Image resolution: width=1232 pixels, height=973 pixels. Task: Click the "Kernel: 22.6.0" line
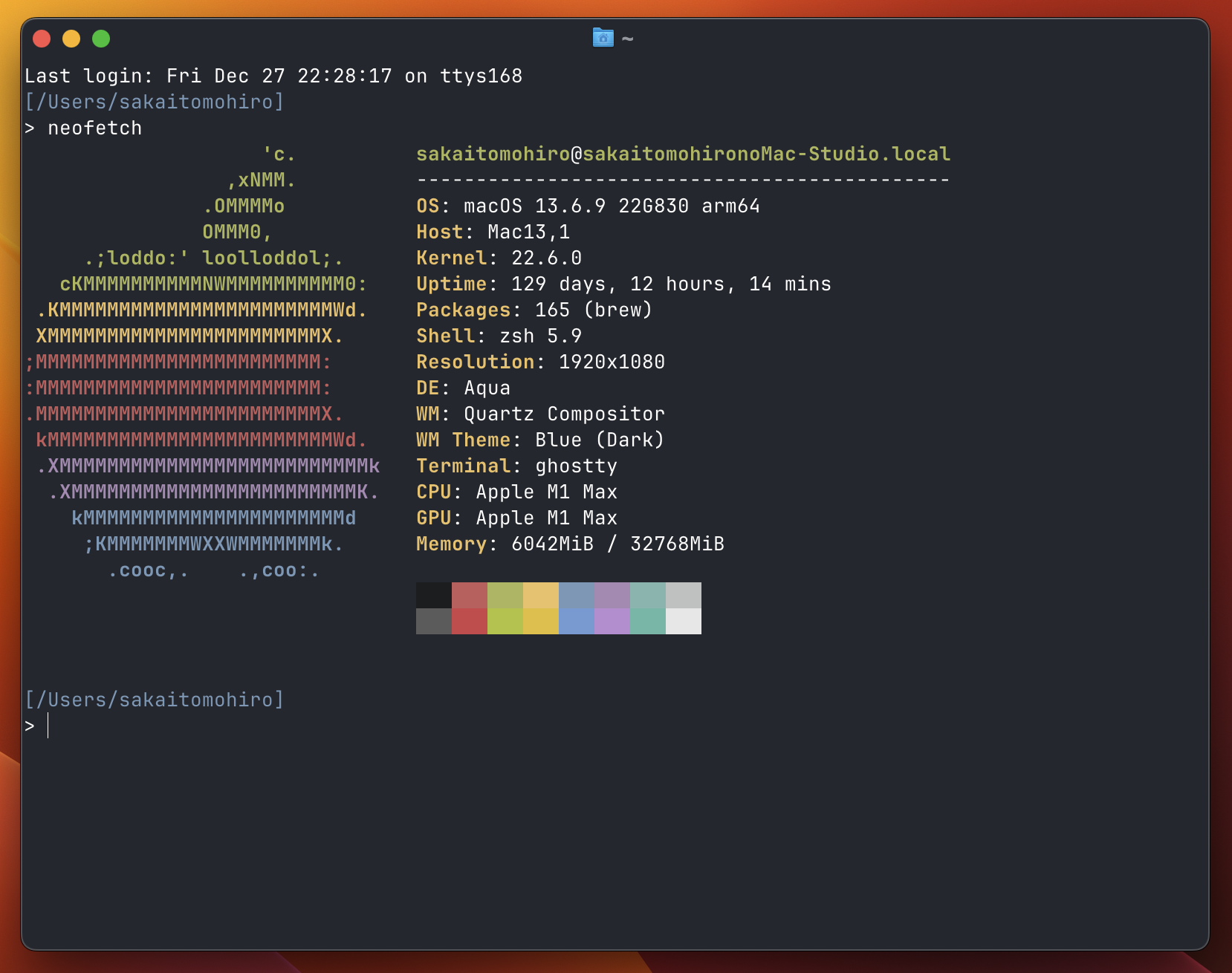click(499, 258)
